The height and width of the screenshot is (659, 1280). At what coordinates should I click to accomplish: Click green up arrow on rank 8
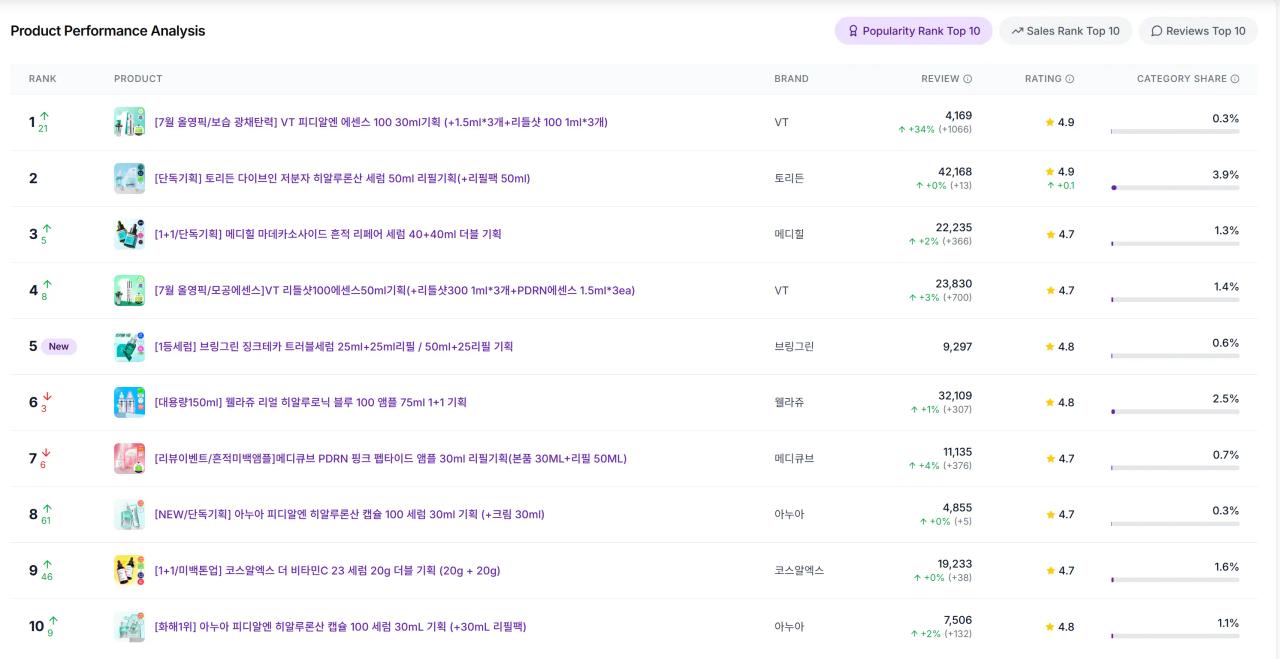[x=46, y=508]
